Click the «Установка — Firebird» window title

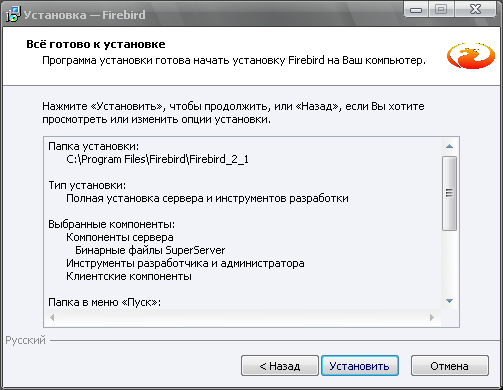pos(85,15)
